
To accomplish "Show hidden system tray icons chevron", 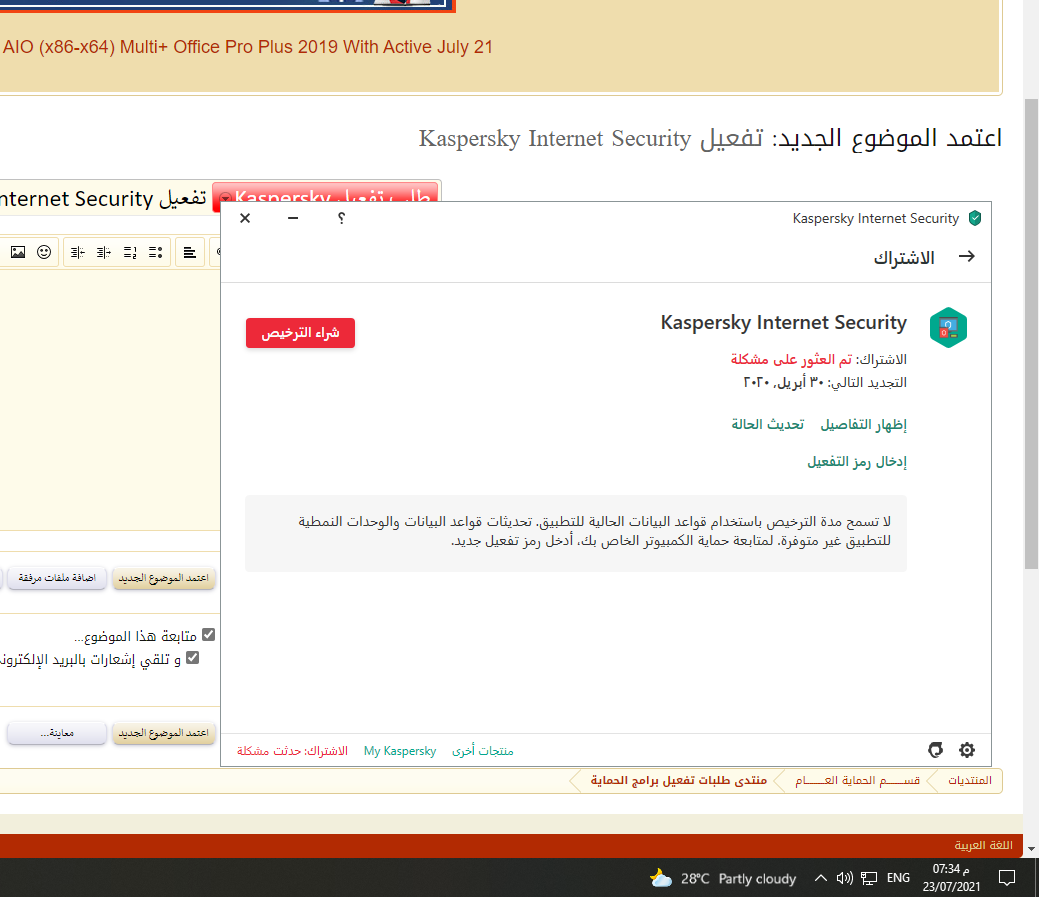I will (820, 878).
